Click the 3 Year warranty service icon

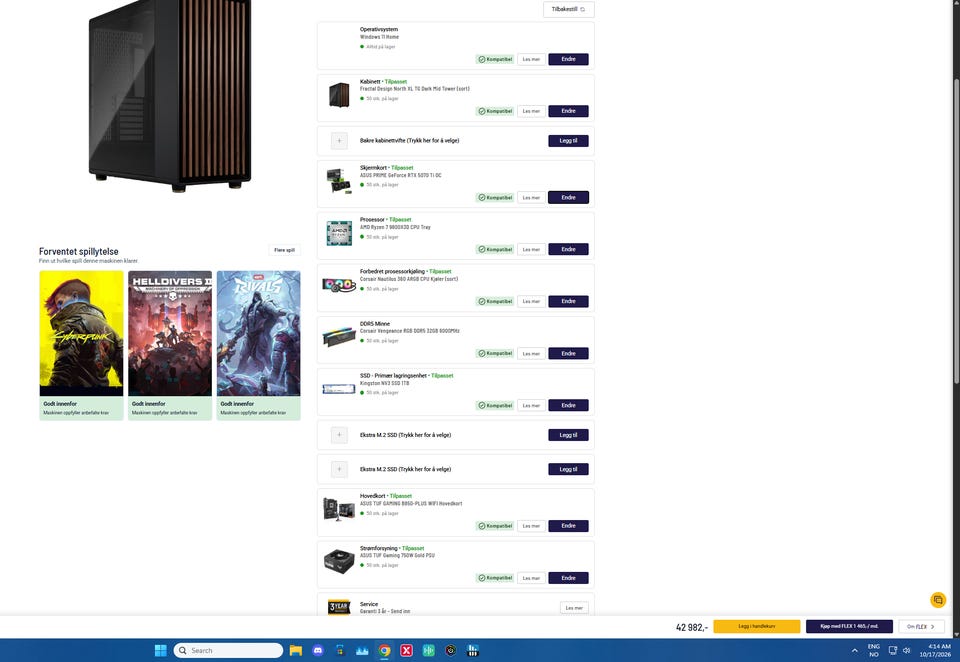pyautogui.click(x=339, y=607)
